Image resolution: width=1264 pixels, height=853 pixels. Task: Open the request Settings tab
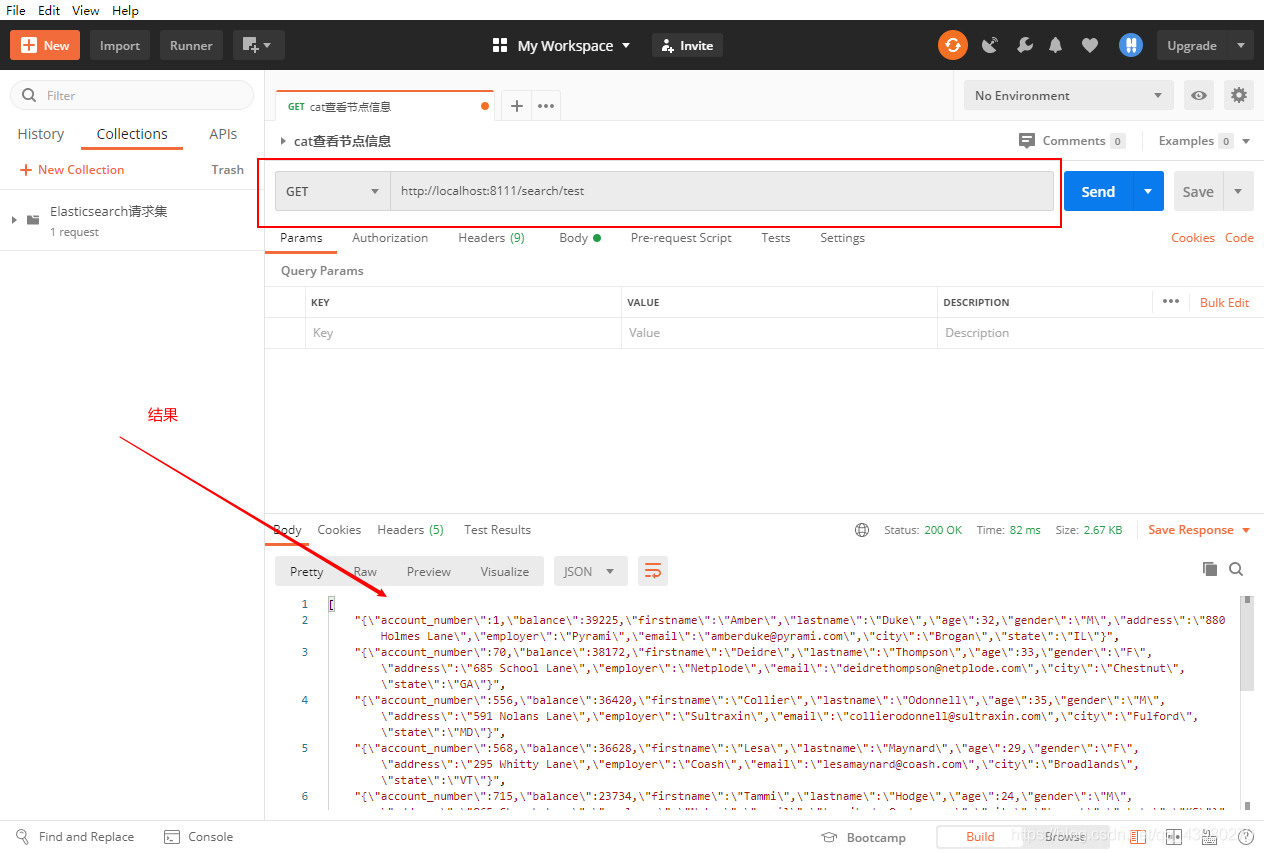(842, 238)
